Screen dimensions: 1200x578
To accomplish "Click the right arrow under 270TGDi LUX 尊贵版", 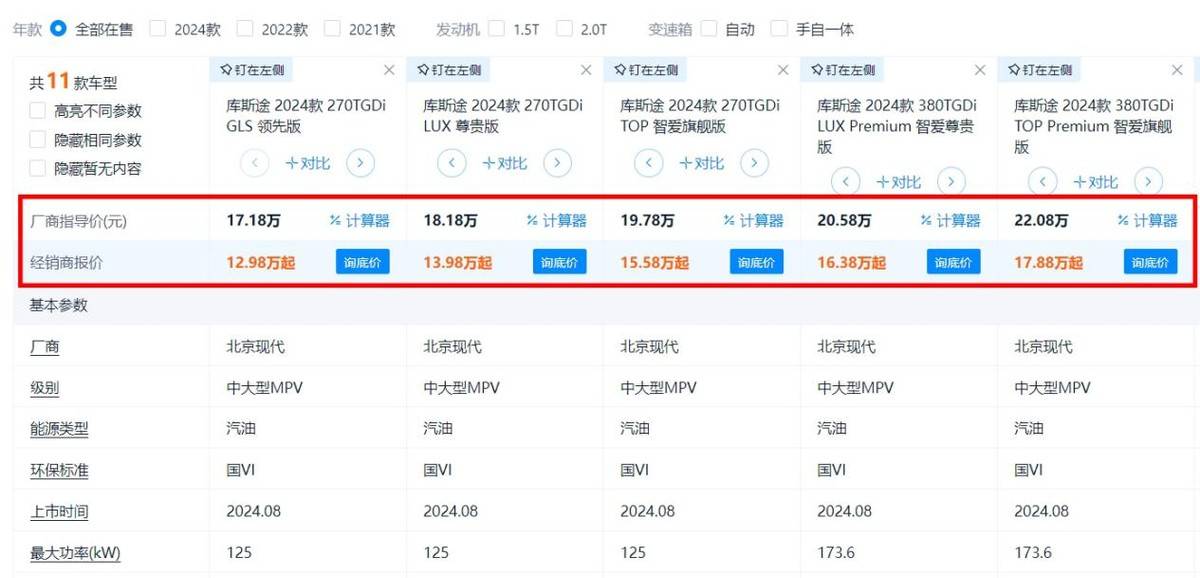I will click(x=557, y=163).
